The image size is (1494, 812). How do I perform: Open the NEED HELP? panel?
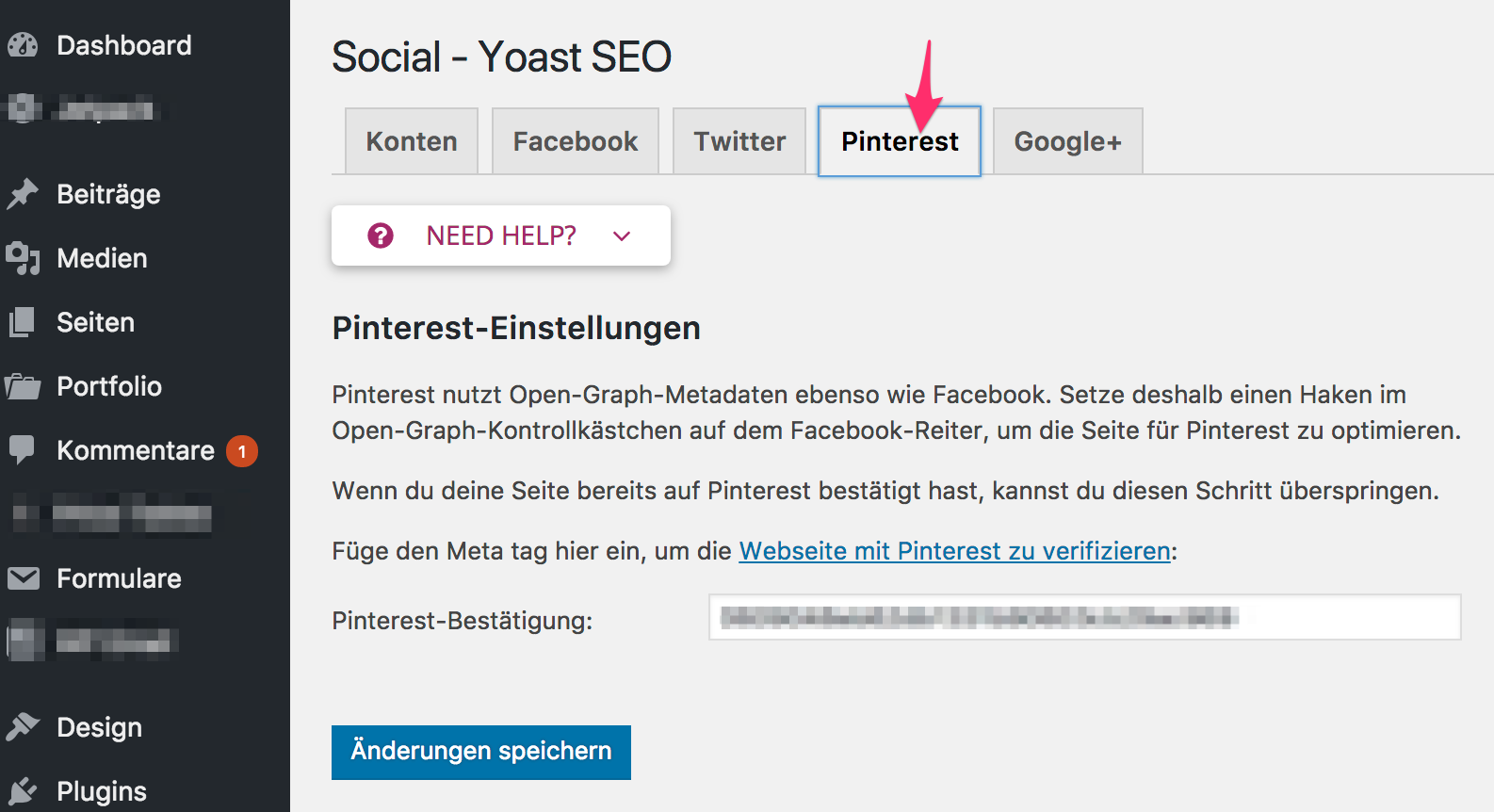(501, 235)
